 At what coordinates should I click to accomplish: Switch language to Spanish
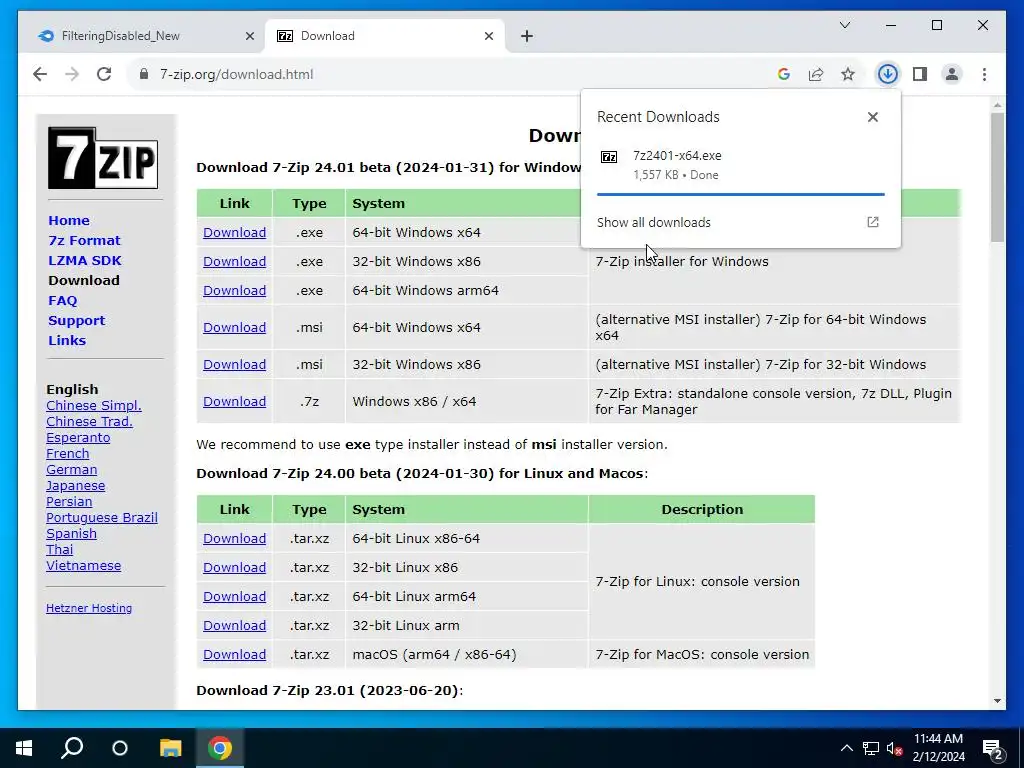pyautogui.click(x=71, y=534)
